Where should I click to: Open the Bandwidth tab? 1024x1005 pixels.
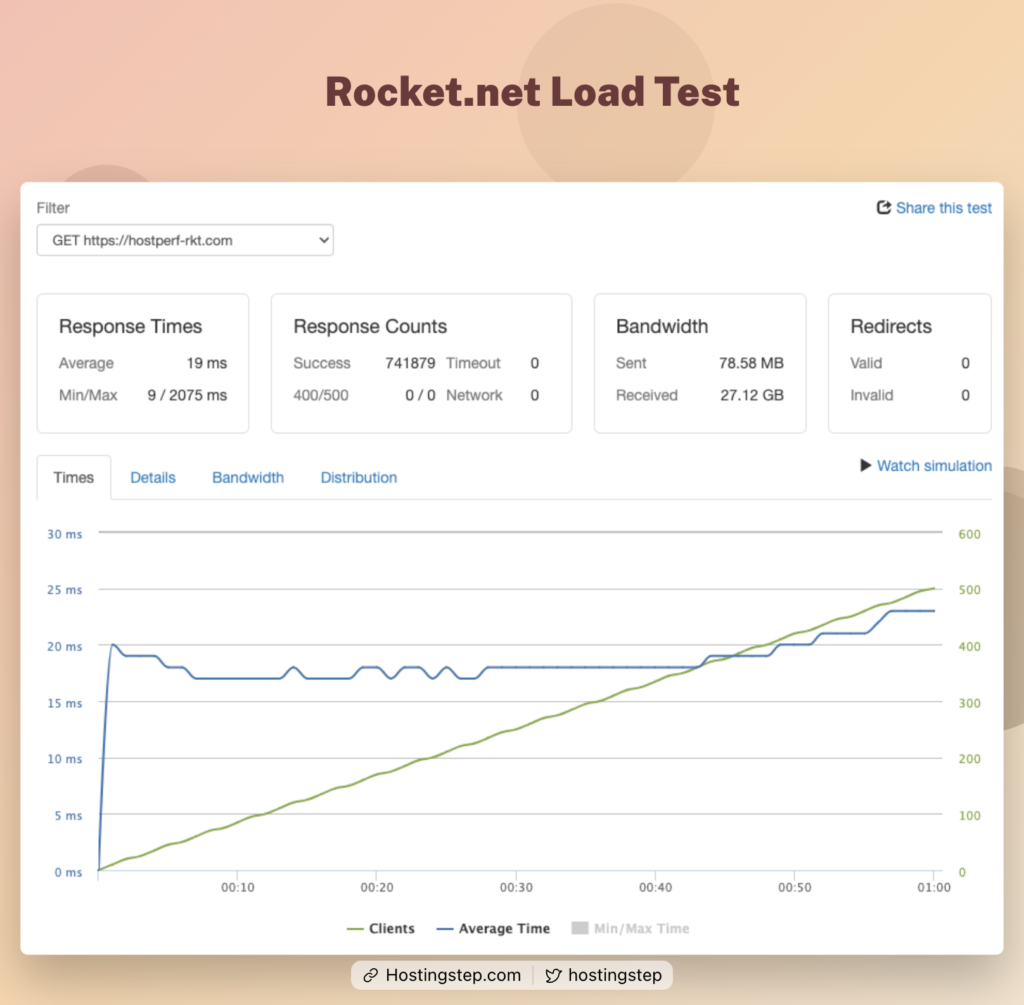coord(248,477)
